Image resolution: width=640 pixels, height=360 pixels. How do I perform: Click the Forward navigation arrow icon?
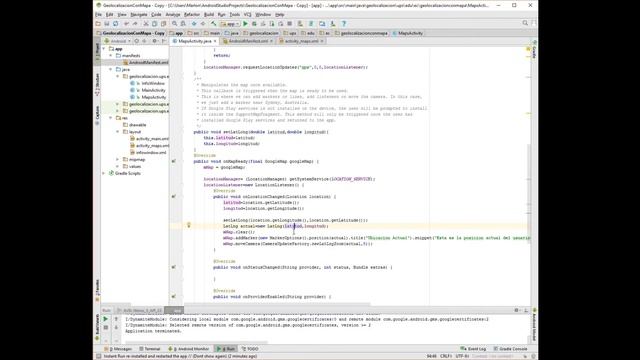pyautogui.click(x=203, y=24)
